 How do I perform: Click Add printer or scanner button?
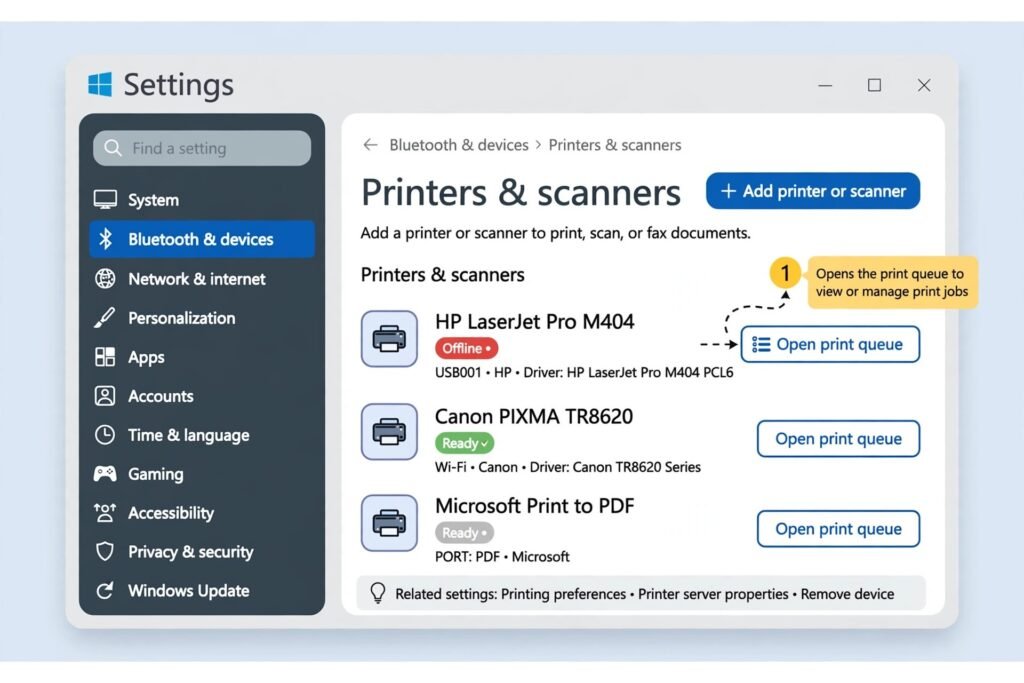click(x=813, y=191)
